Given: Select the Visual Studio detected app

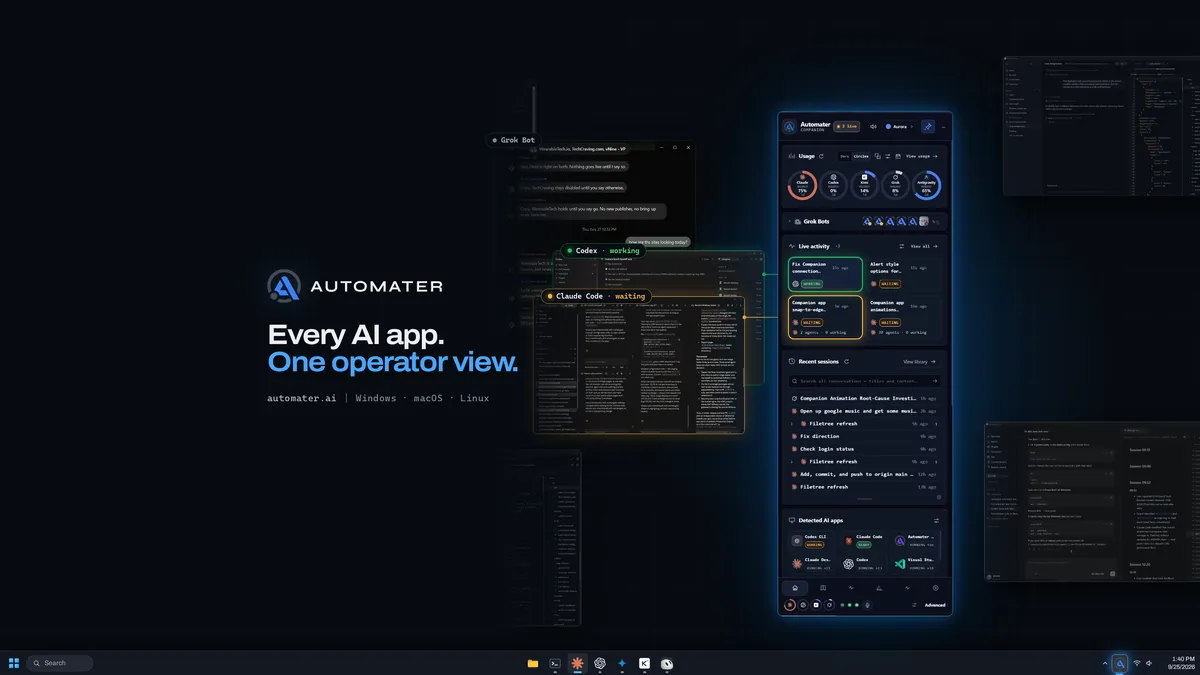Looking at the screenshot, I should (915, 564).
